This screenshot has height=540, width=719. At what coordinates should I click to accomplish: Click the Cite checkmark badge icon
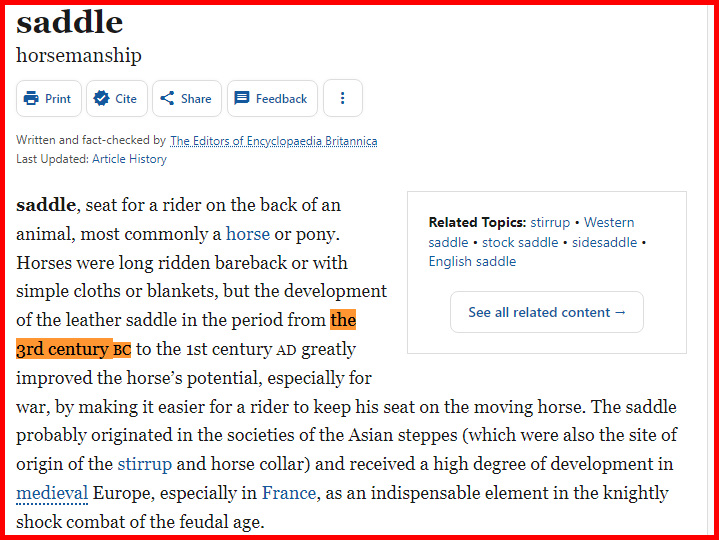[x=101, y=99]
